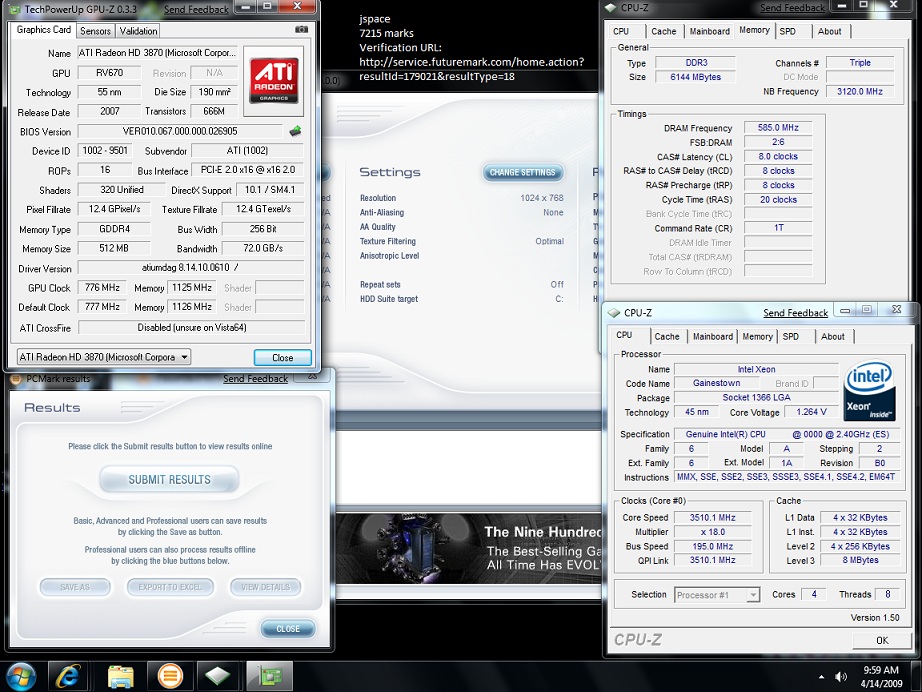Open the Cache tab in lower CPU-Z window
This screenshot has height=692, width=922.
tap(667, 336)
